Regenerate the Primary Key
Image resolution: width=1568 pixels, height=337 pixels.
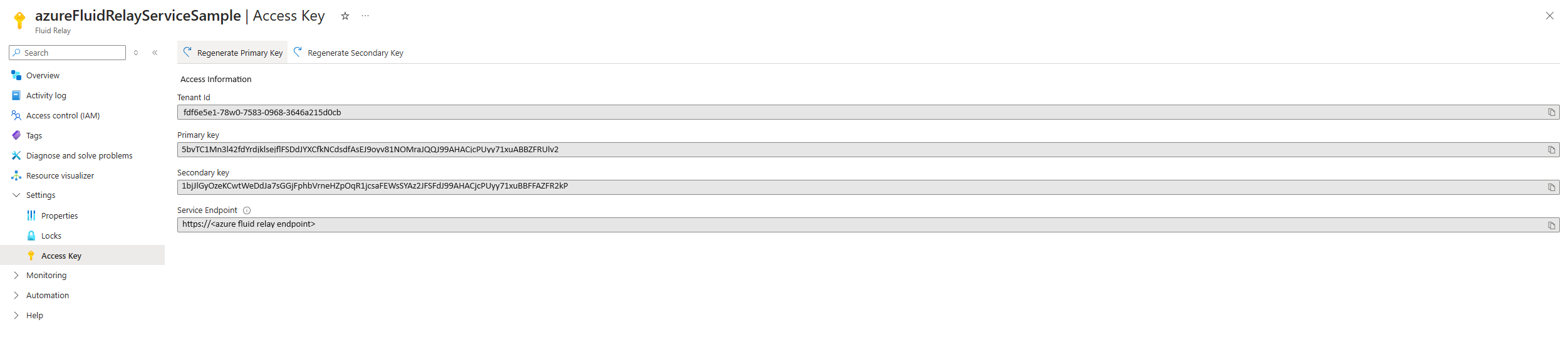233,53
